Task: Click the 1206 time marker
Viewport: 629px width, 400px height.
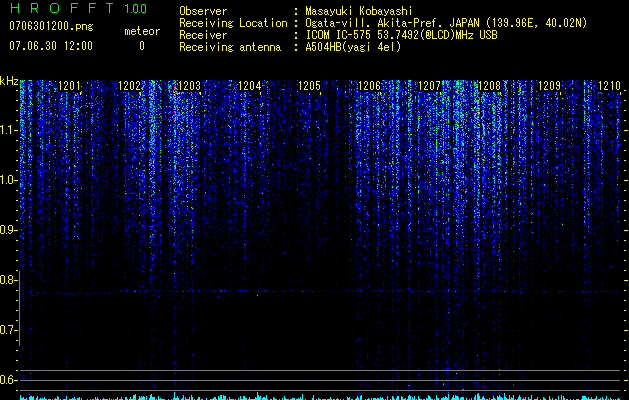Action: (369, 85)
